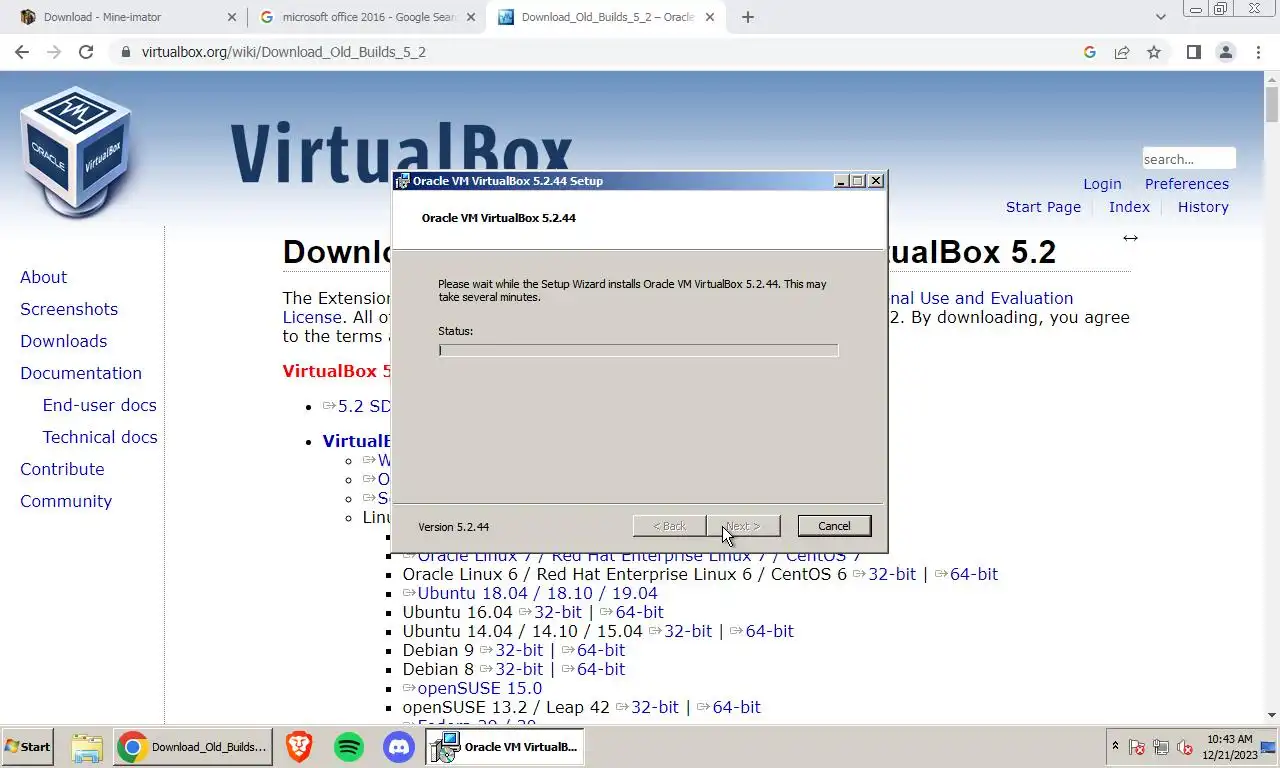
Task: Close the microsoft office 2016 tab
Action: click(x=470, y=17)
